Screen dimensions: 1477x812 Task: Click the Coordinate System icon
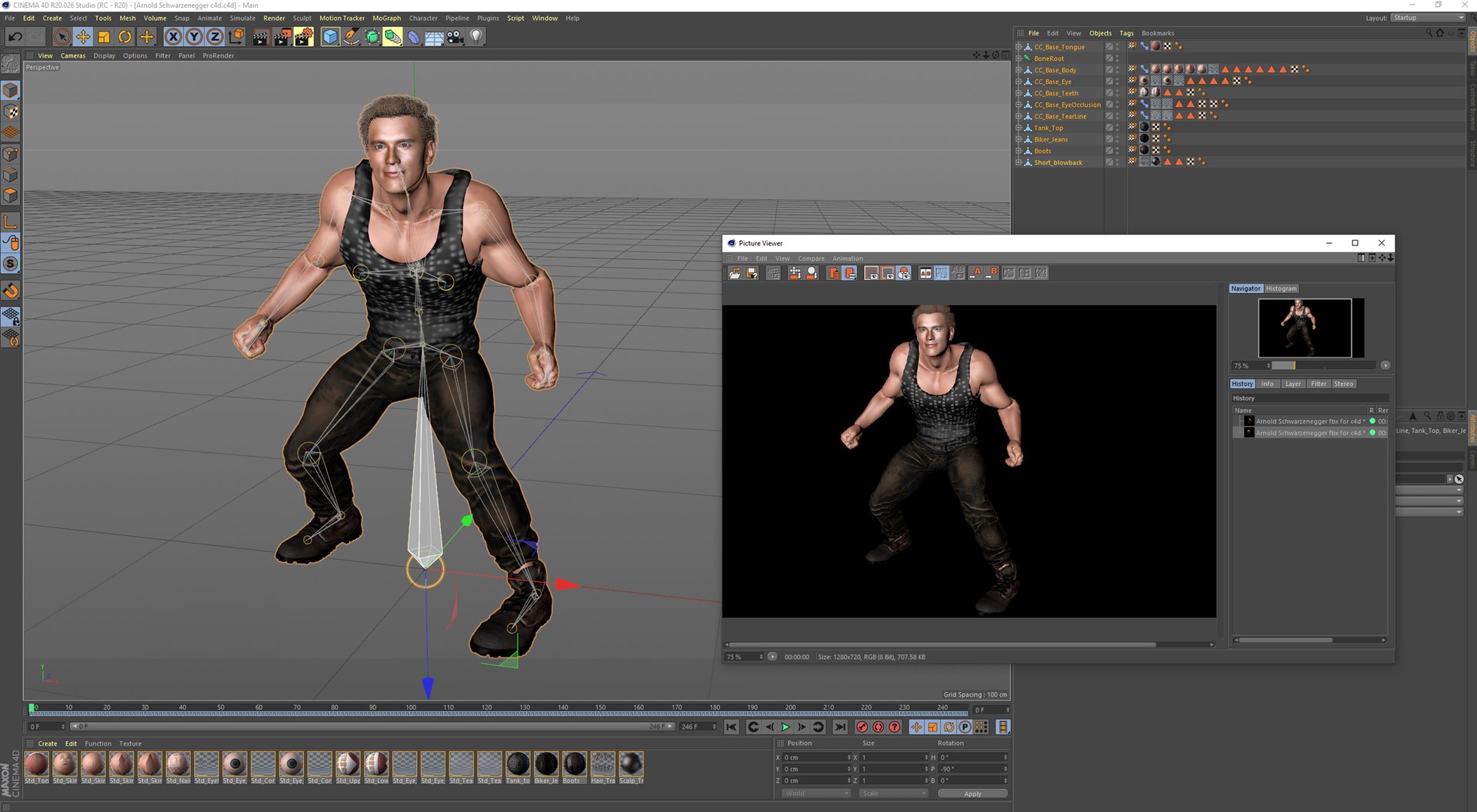(x=236, y=36)
